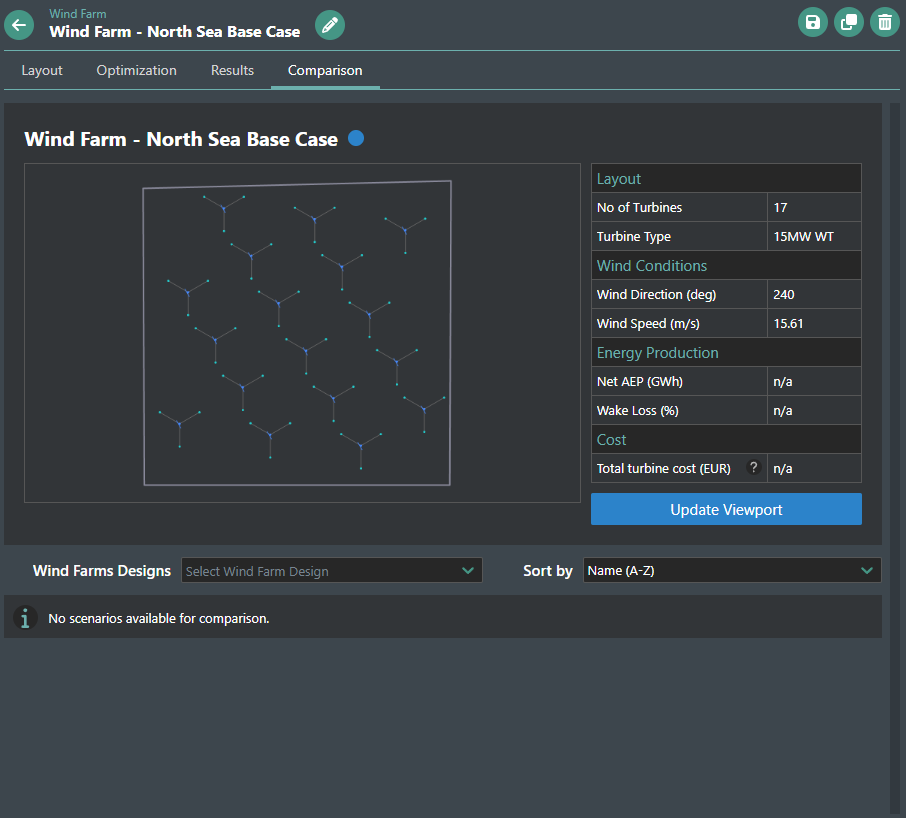Select the Comparison tab
Viewport: 906px width, 818px height.
tap(325, 70)
